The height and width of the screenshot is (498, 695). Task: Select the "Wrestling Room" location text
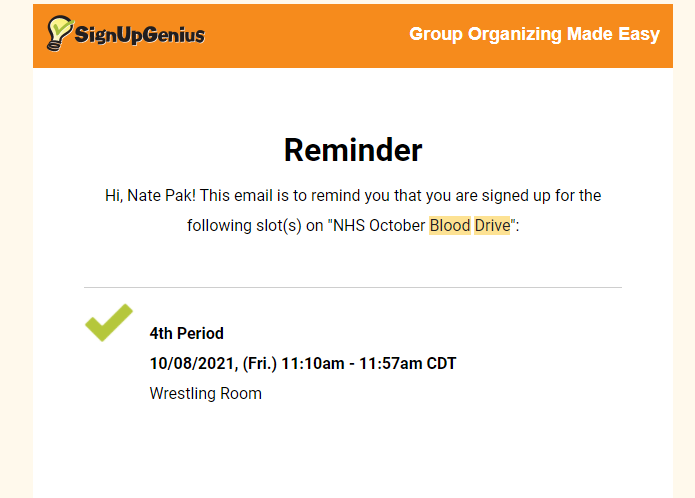[x=205, y=393]
